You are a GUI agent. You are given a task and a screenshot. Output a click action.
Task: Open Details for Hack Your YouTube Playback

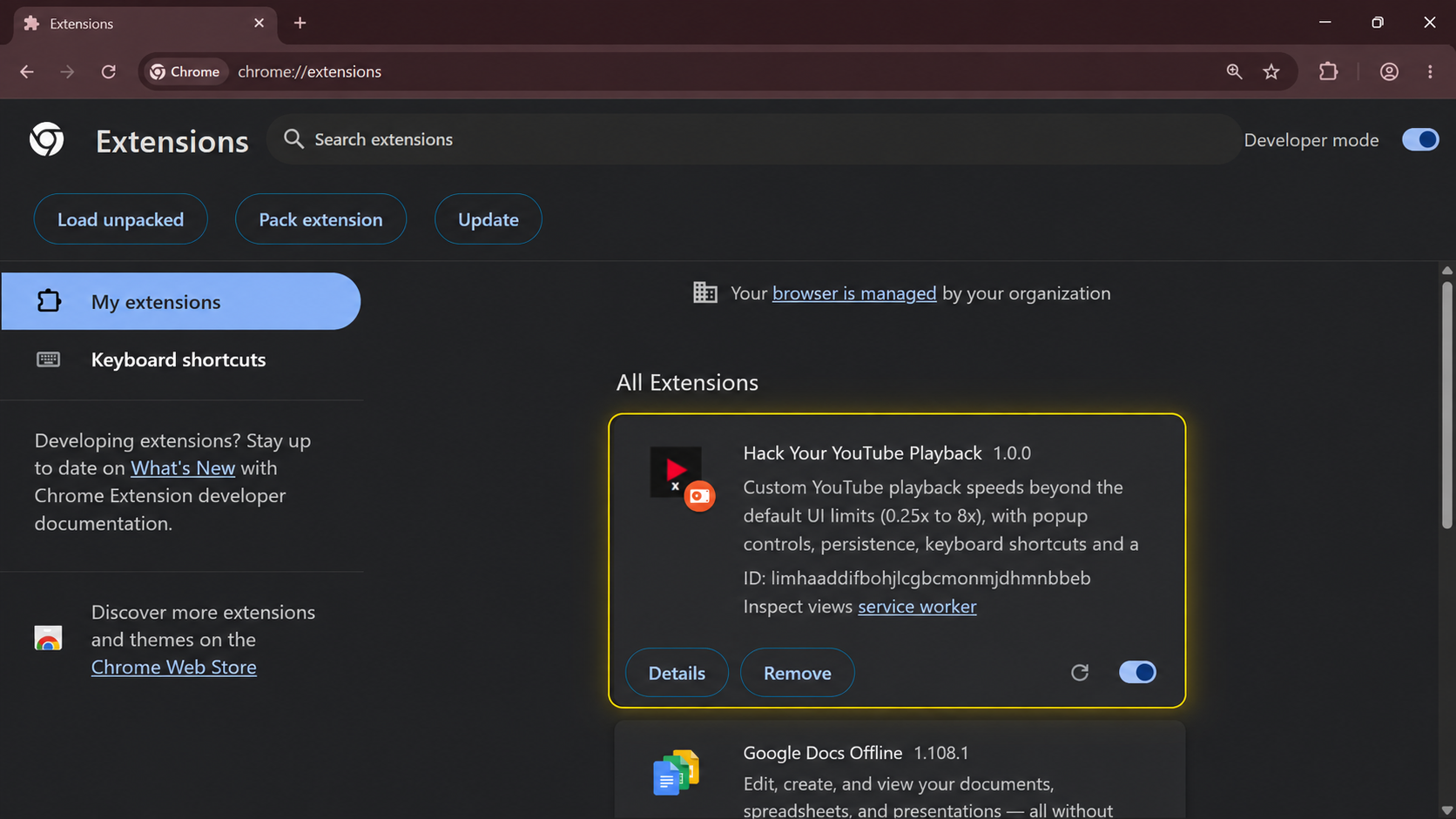click(x=677, y=673)
